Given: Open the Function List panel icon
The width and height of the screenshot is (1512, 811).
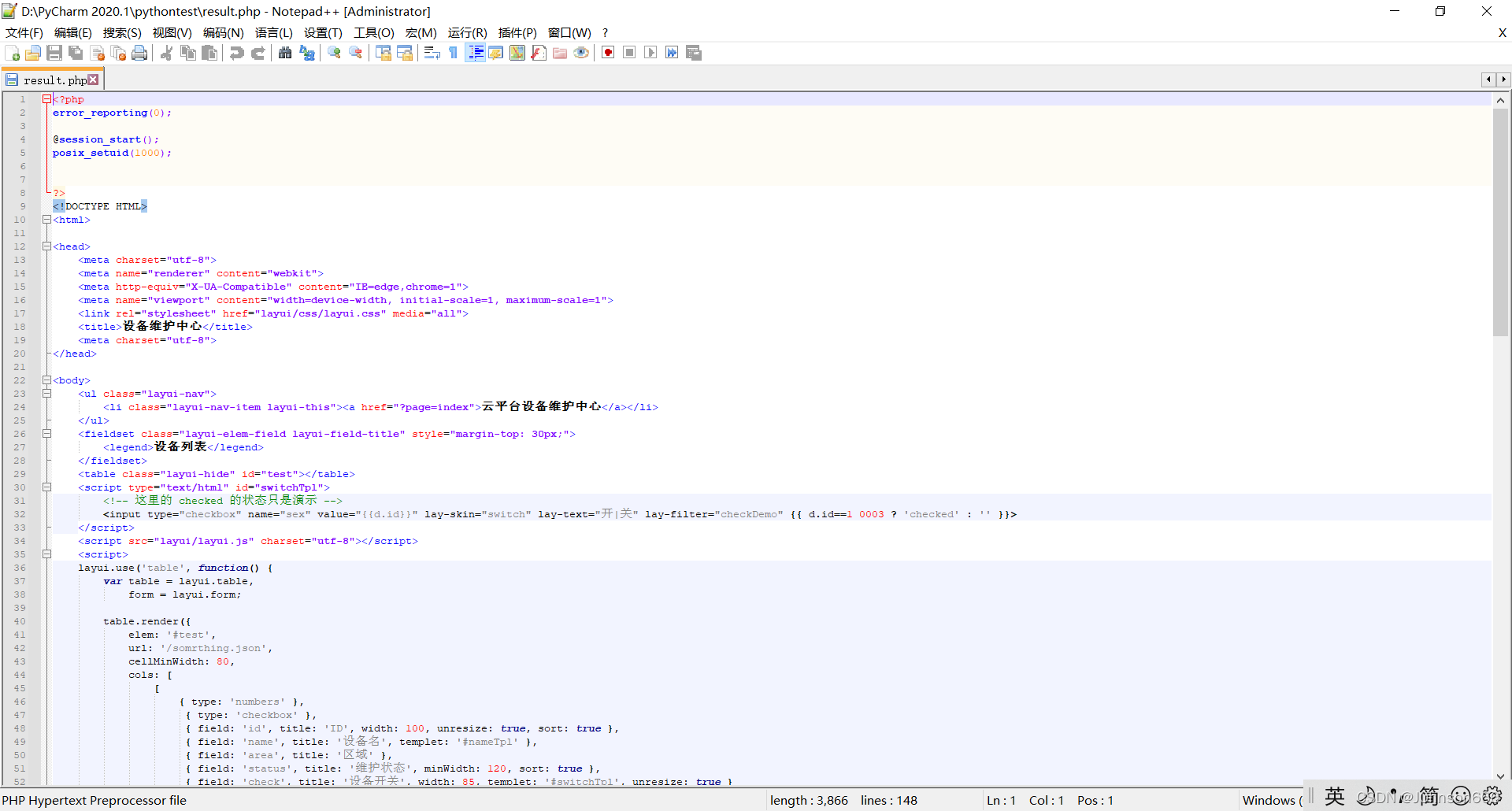Looking at the screenshot, I should (539, 53).
